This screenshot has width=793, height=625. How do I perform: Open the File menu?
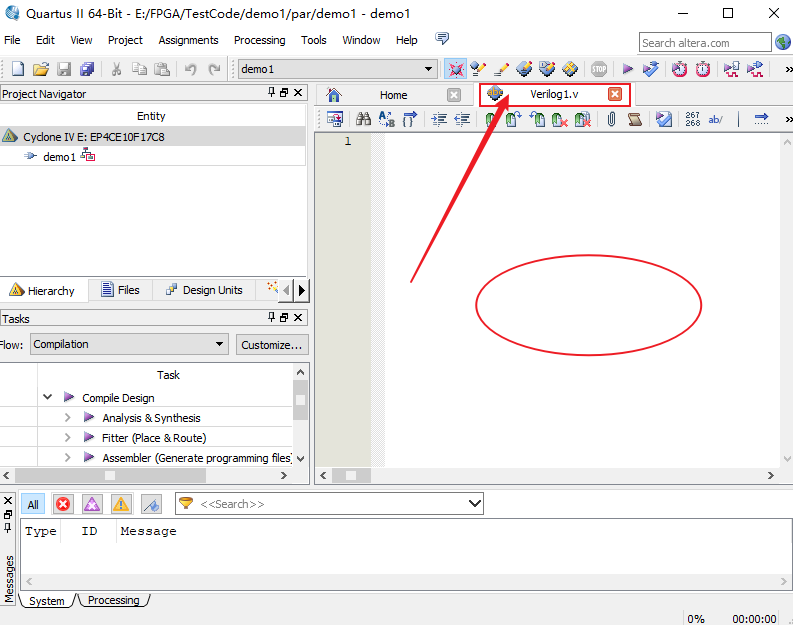[x=12, y=40]
